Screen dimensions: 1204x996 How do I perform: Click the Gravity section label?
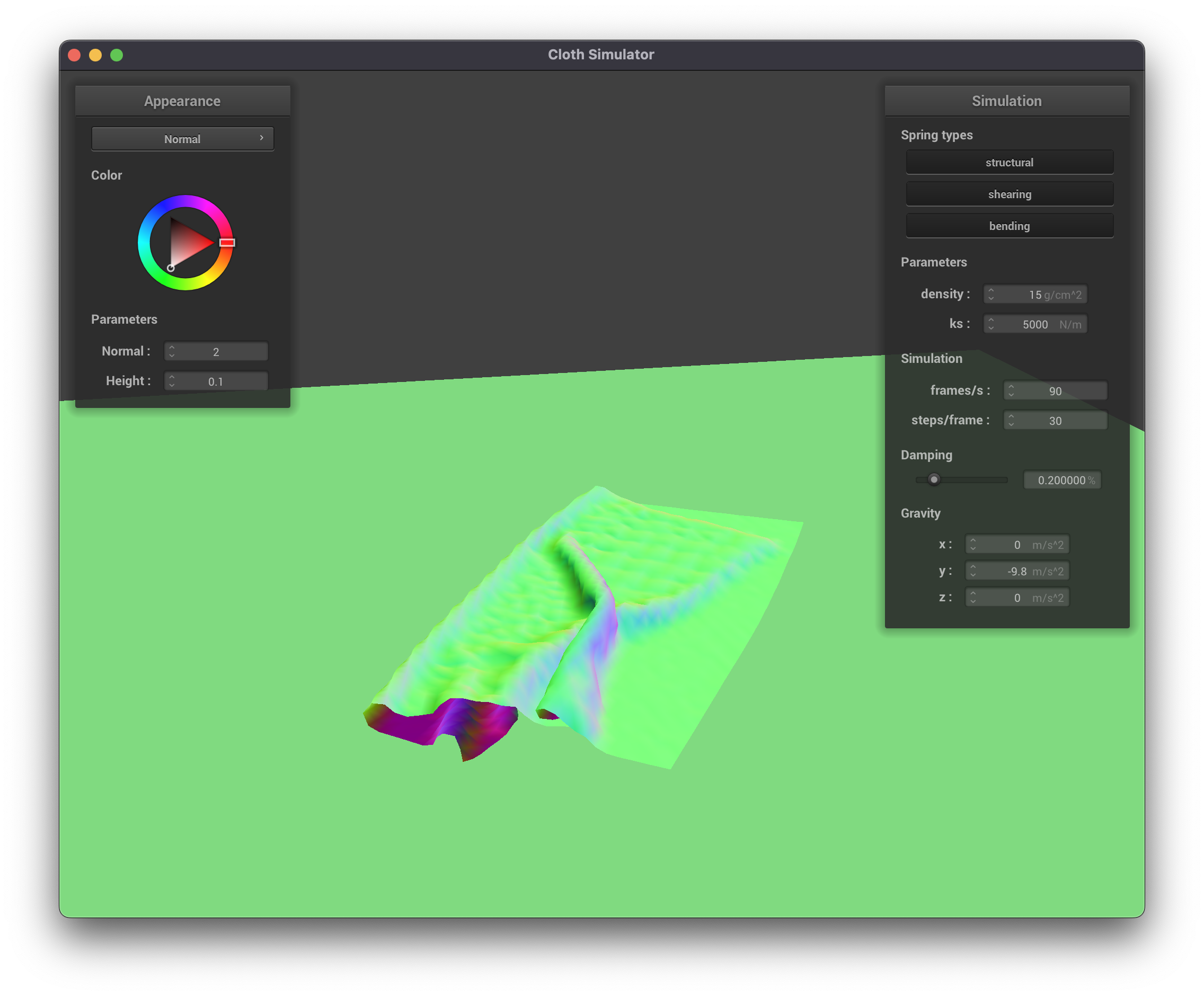point(921,513)
